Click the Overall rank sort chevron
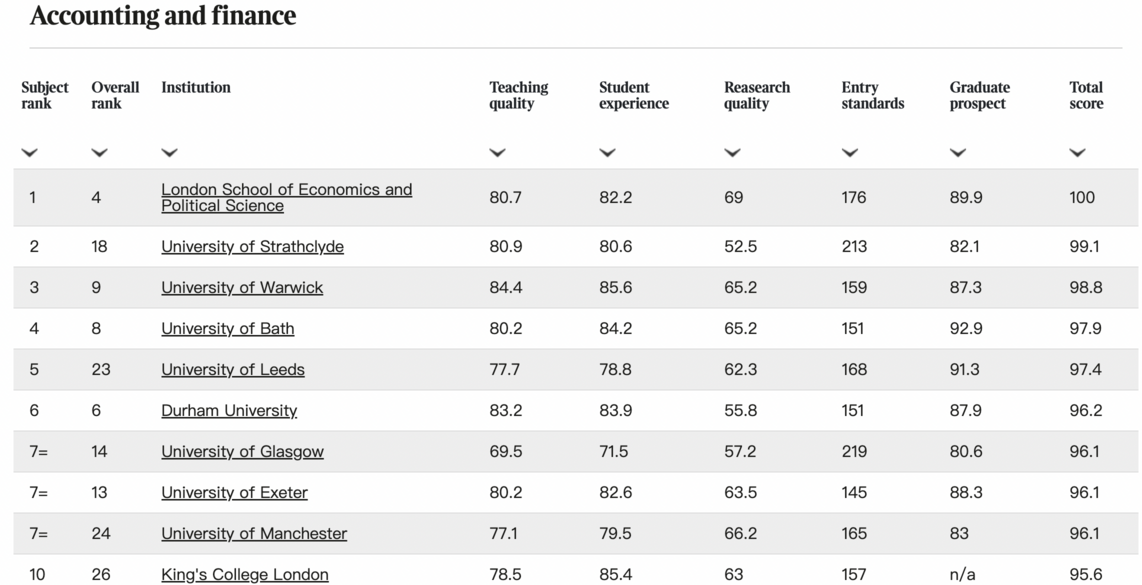Viewport: 1142px width, 585px height. 99,153
